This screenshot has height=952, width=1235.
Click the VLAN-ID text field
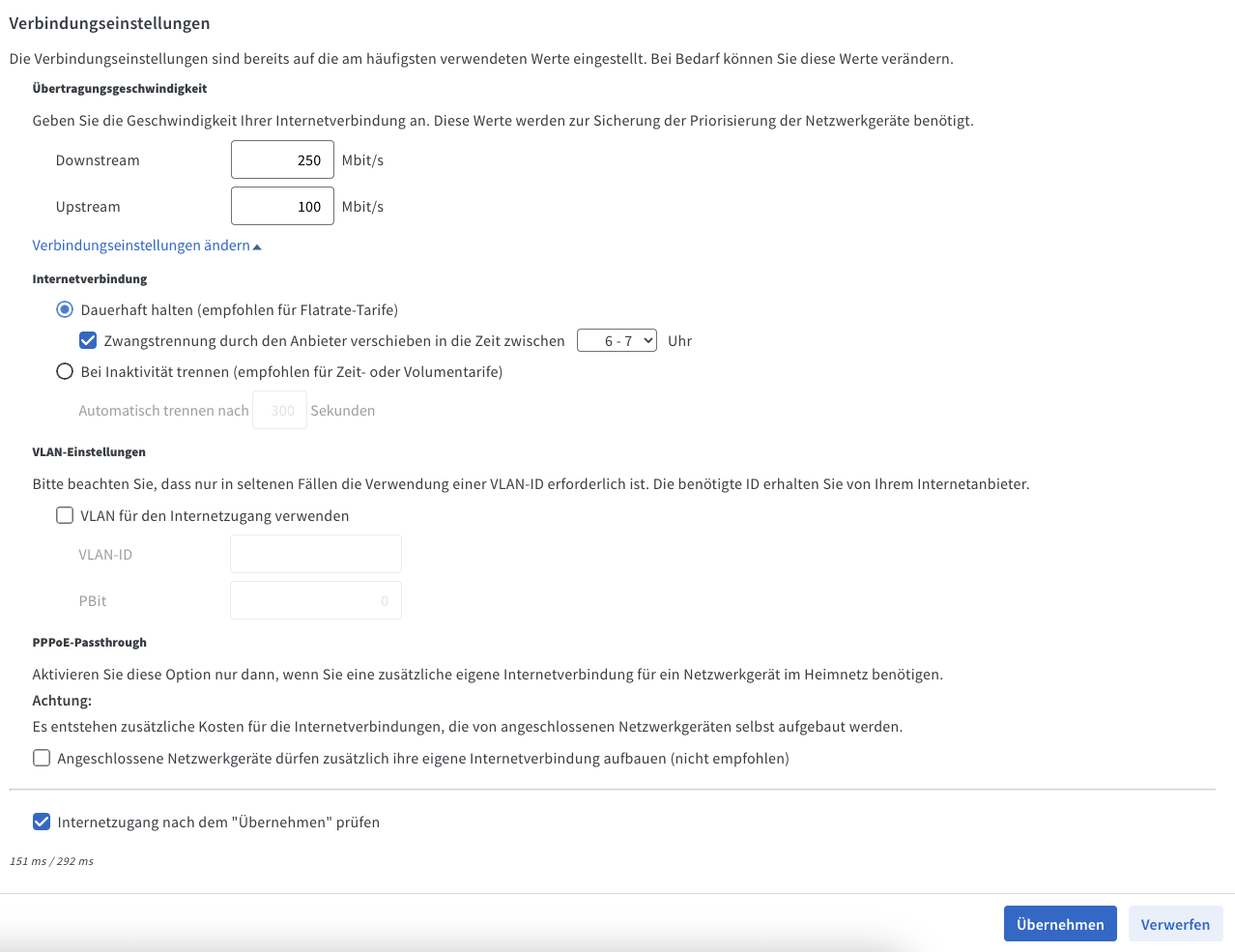(x=315, y=555)
